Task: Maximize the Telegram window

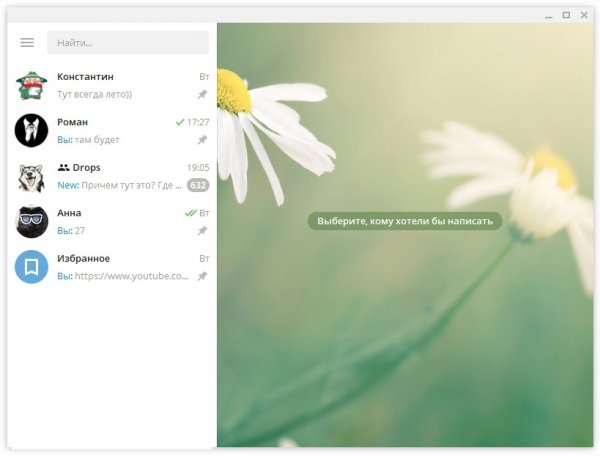Action: click(x=566, y=15)
